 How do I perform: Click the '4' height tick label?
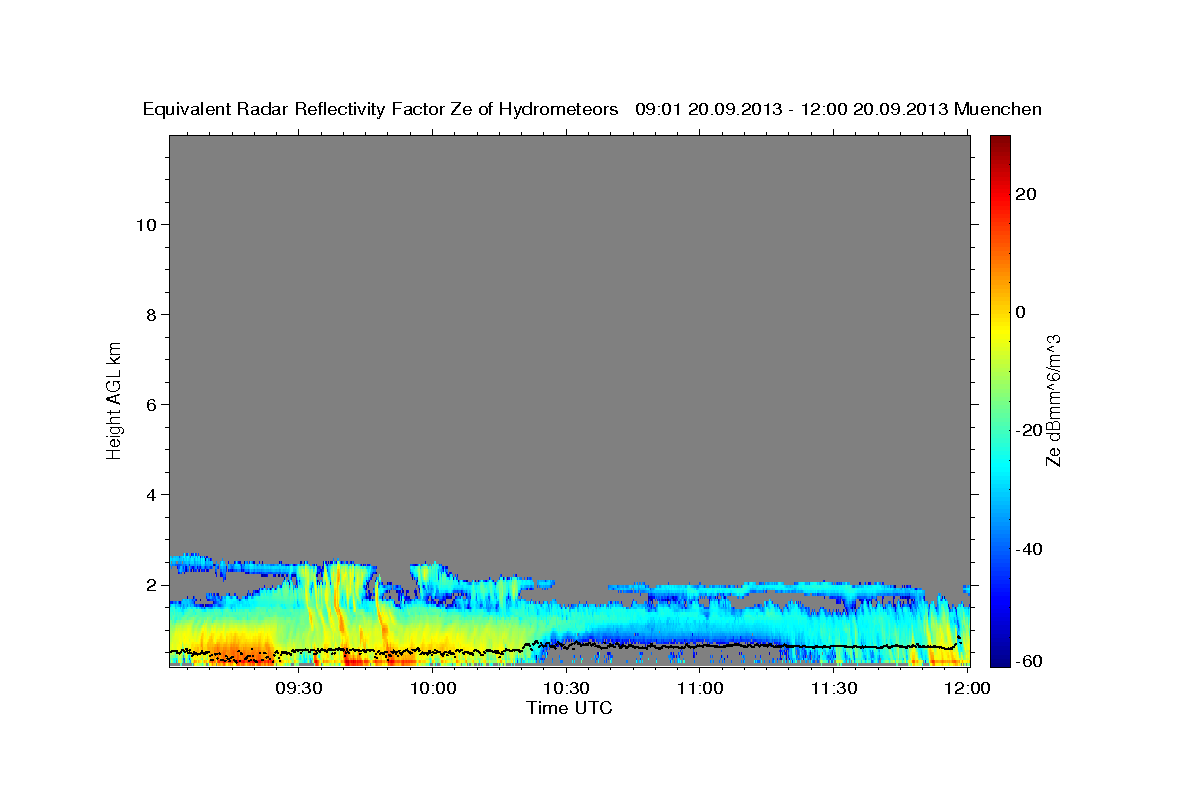151,495
